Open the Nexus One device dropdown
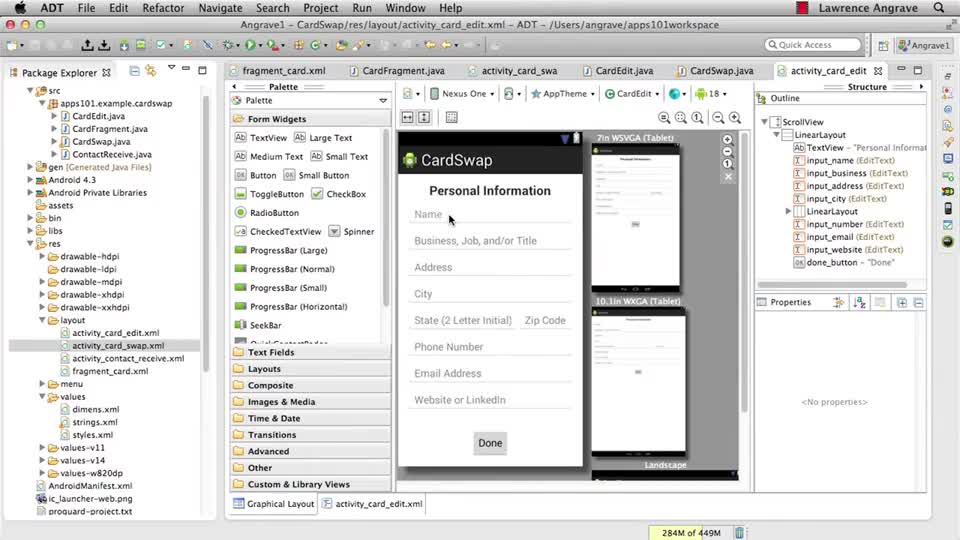The image size is (960, 540). 463,94
